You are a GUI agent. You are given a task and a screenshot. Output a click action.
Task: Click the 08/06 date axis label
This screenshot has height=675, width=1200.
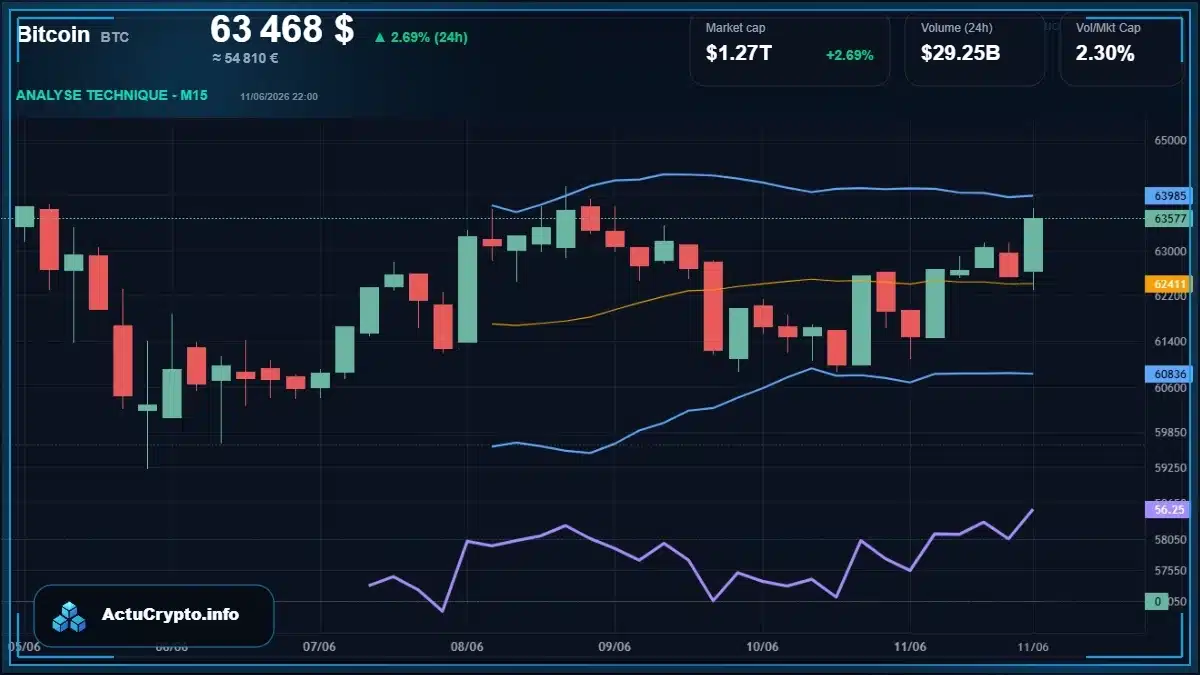[467, 647]
